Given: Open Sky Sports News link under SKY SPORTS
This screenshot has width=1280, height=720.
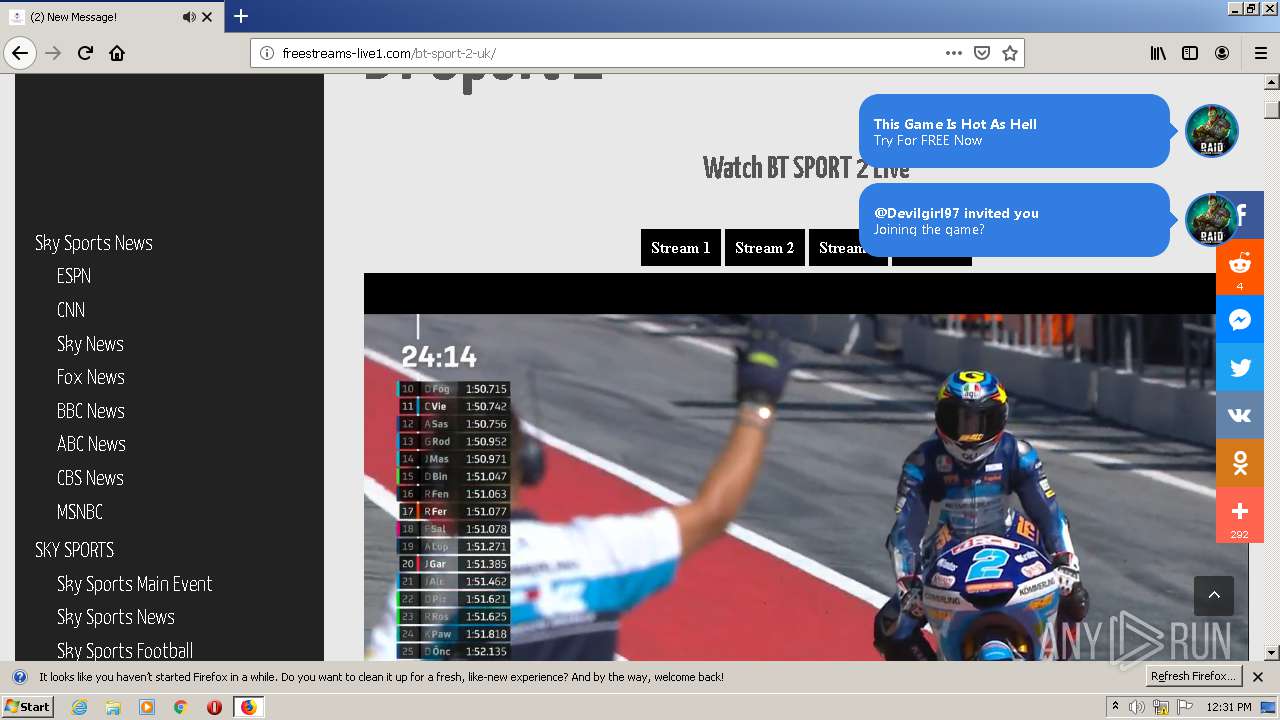Looking at the screenshot, I should 116,617.
